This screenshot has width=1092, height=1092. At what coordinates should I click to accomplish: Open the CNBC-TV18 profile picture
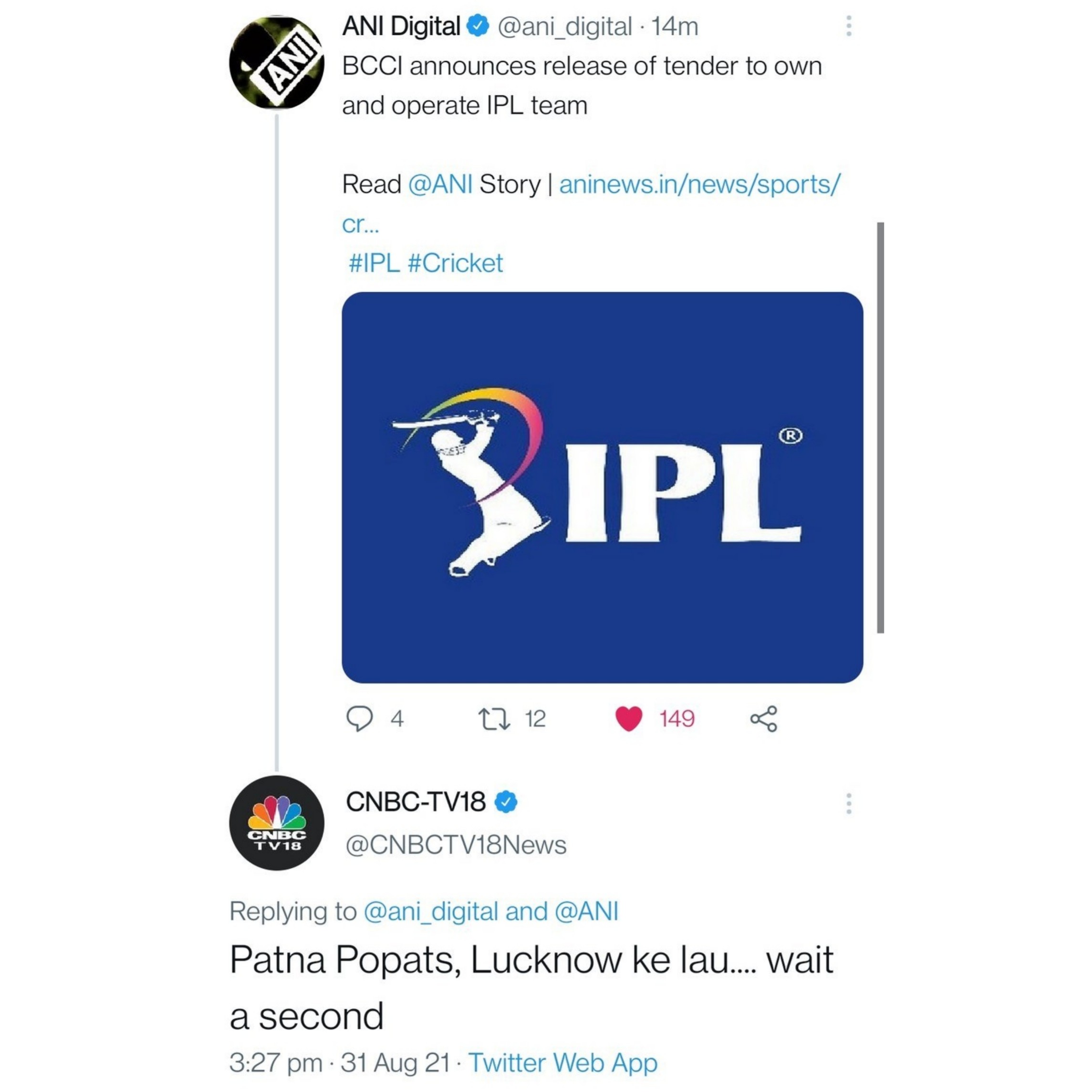pyautogui.click(x=276, y=822)
